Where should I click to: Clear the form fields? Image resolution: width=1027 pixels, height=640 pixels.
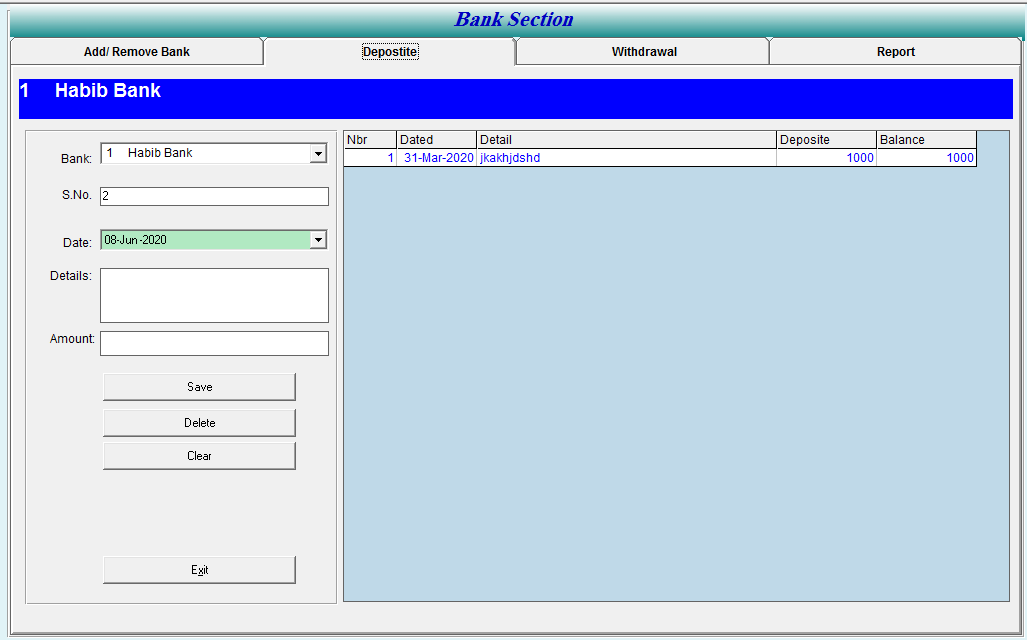(x=199, y=456)
